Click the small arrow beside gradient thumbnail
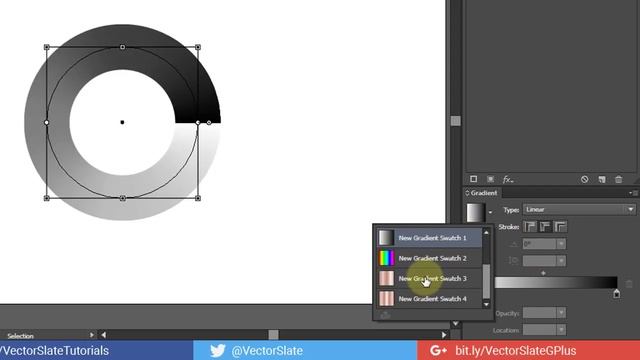 [x=490, y=212]
